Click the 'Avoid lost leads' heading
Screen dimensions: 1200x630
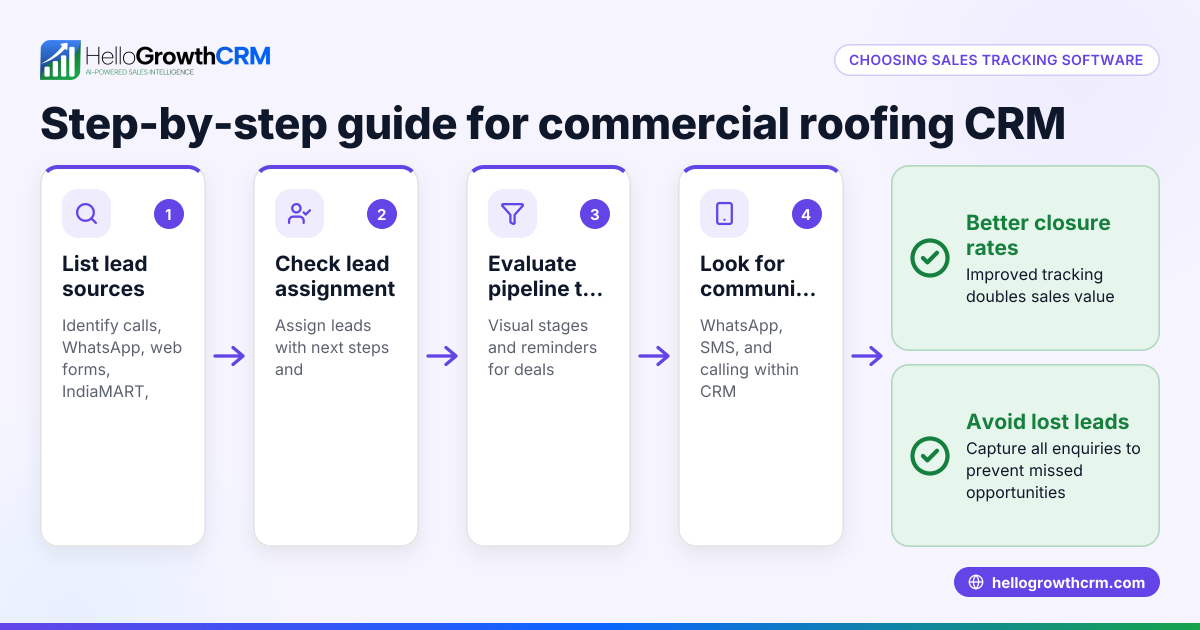[1047, 421]
